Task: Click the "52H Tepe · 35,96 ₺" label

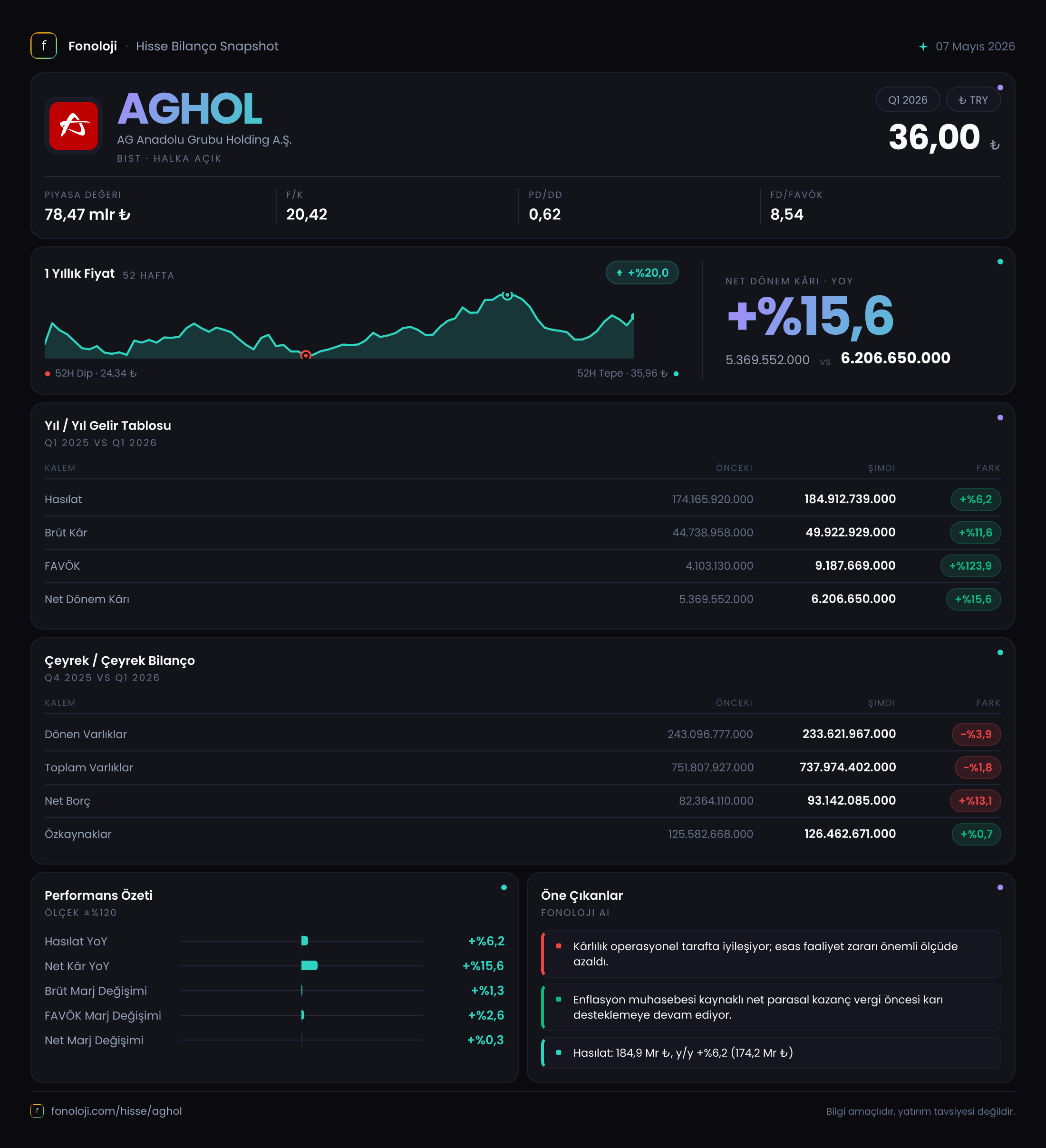Action: pos(622,374)
